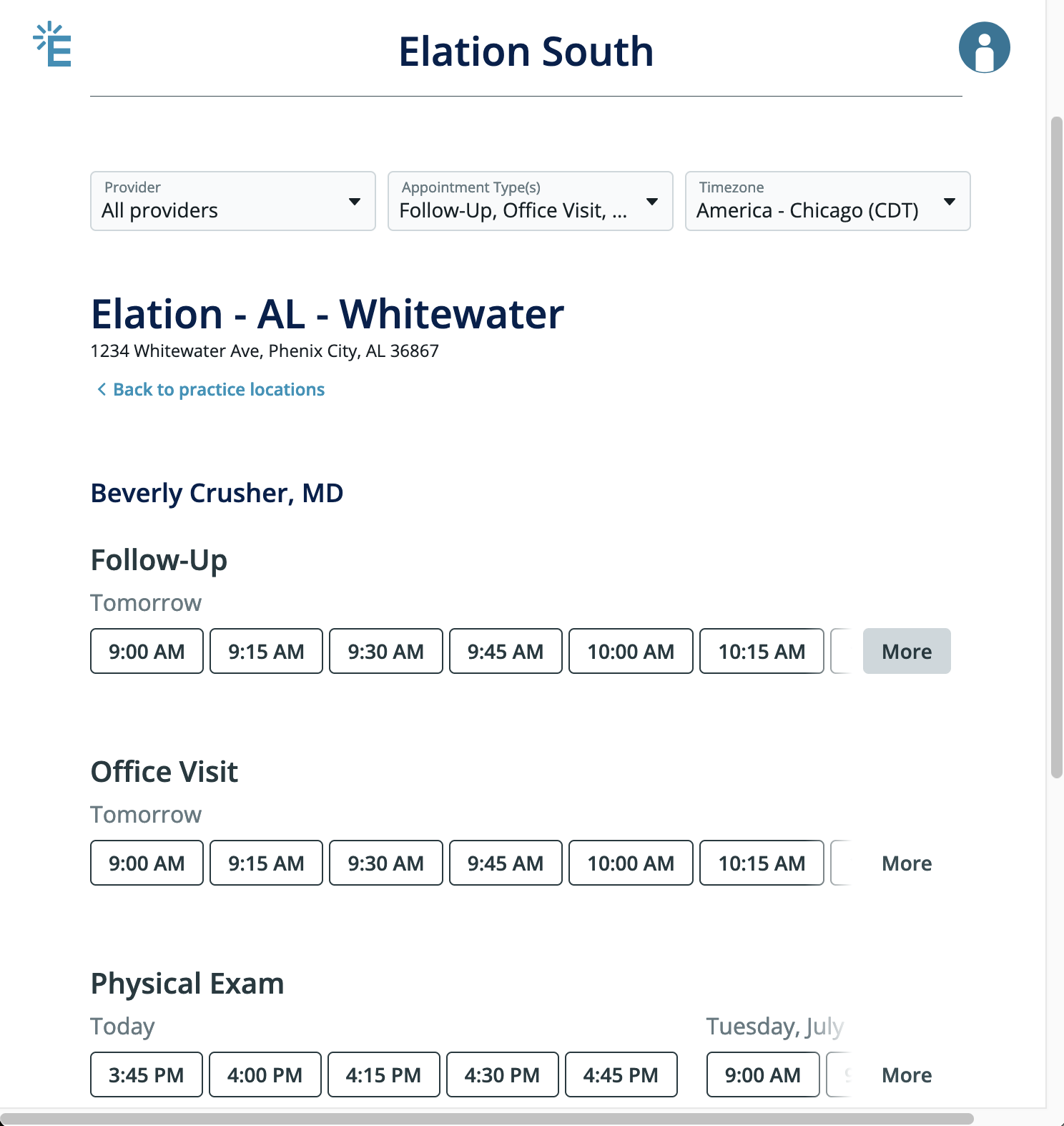Click More next to Physical Exam Tuesday slots
1064x1126 pixels.
906,1074
